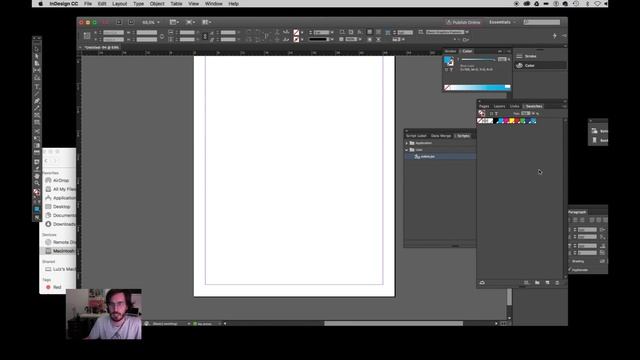Toggle constrain proportions for width and height

[x=162, y=36]
